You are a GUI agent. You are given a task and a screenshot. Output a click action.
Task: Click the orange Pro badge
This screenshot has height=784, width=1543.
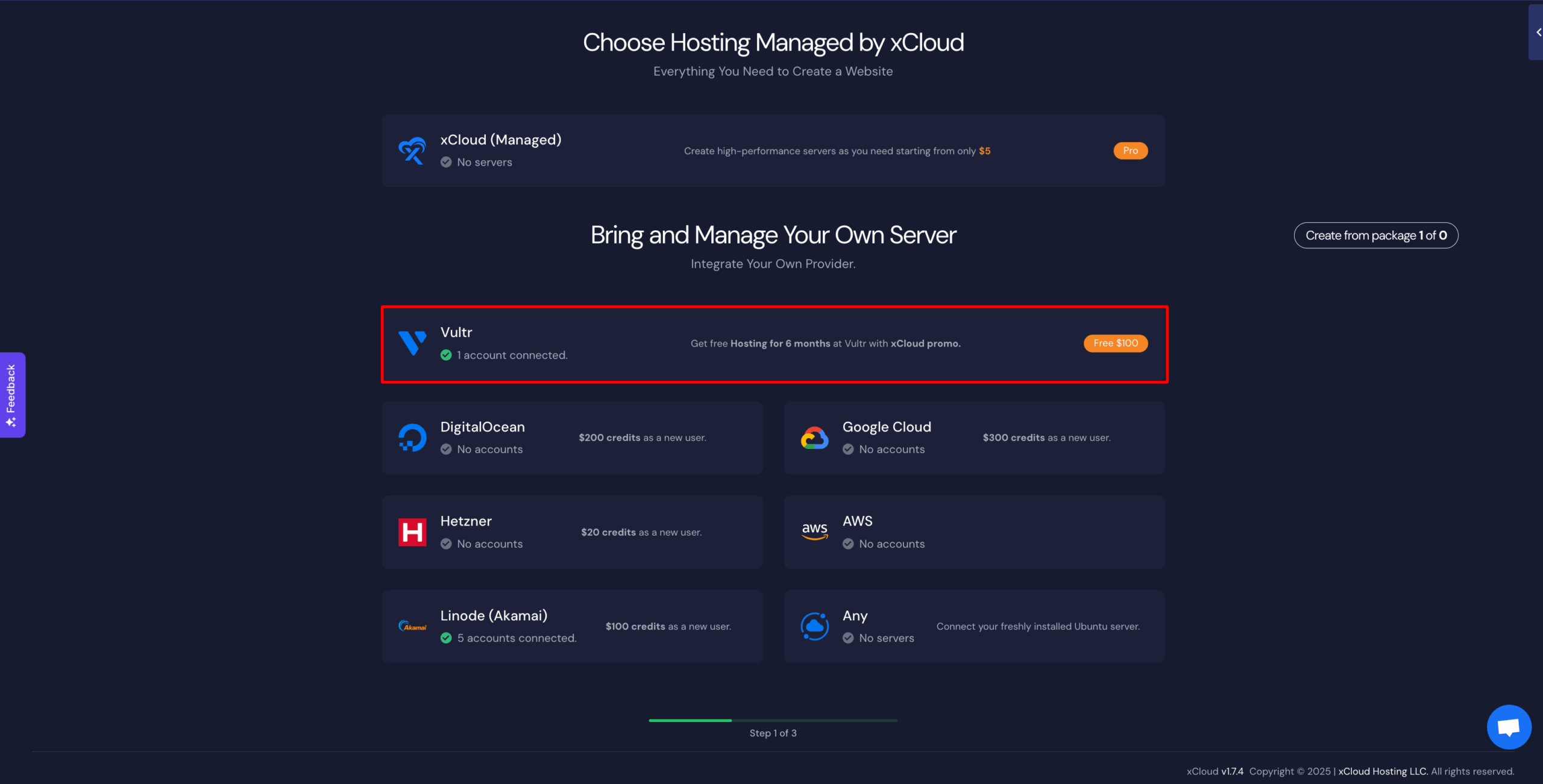pyautogui.click(x=1130, y=150)
